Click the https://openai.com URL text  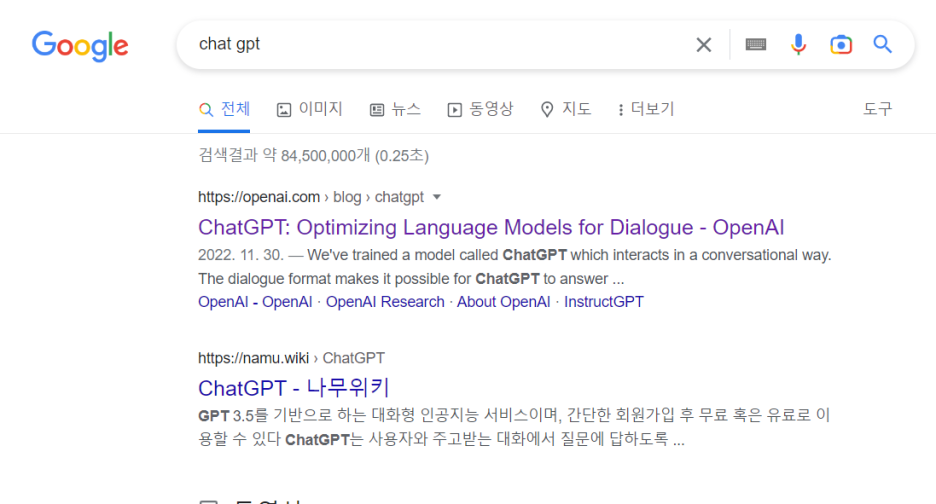pyautogui.click(x=259, y=197)
